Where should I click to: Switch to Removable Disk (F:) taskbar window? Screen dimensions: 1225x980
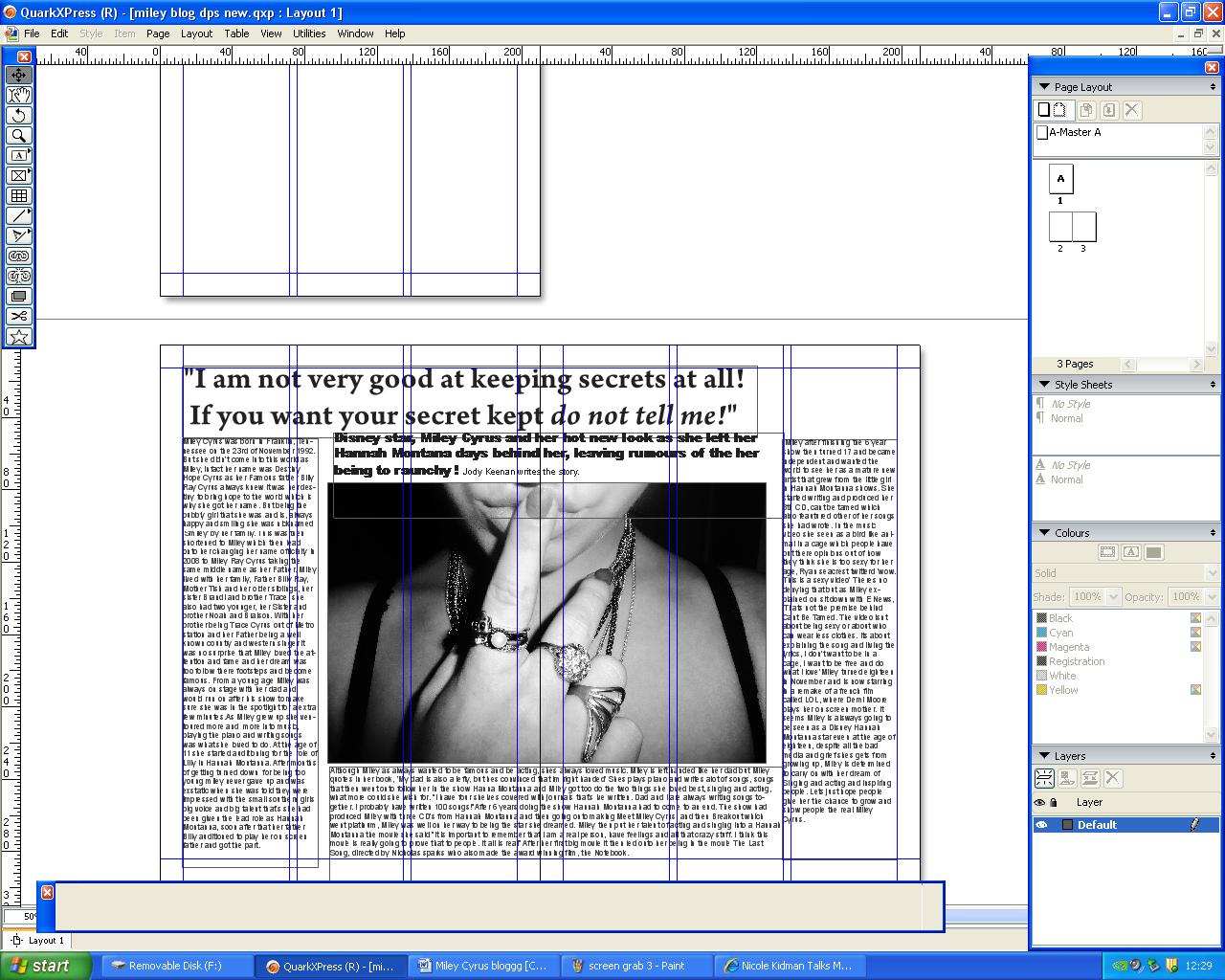[176, 966]
